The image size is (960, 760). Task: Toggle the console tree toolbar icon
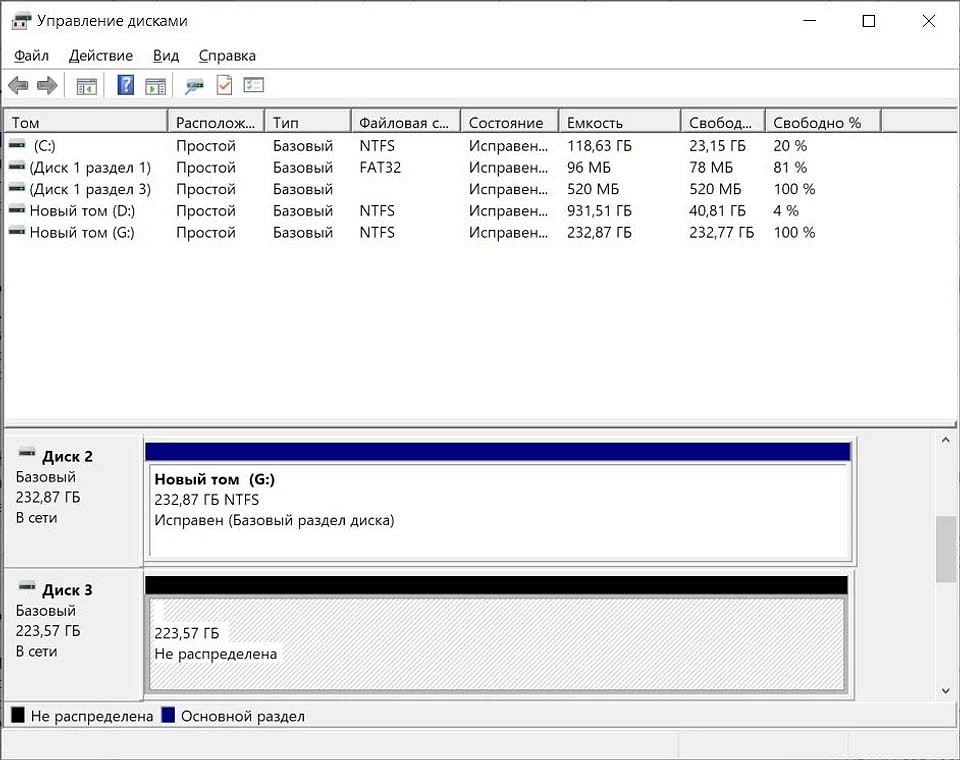click(86, 86)
